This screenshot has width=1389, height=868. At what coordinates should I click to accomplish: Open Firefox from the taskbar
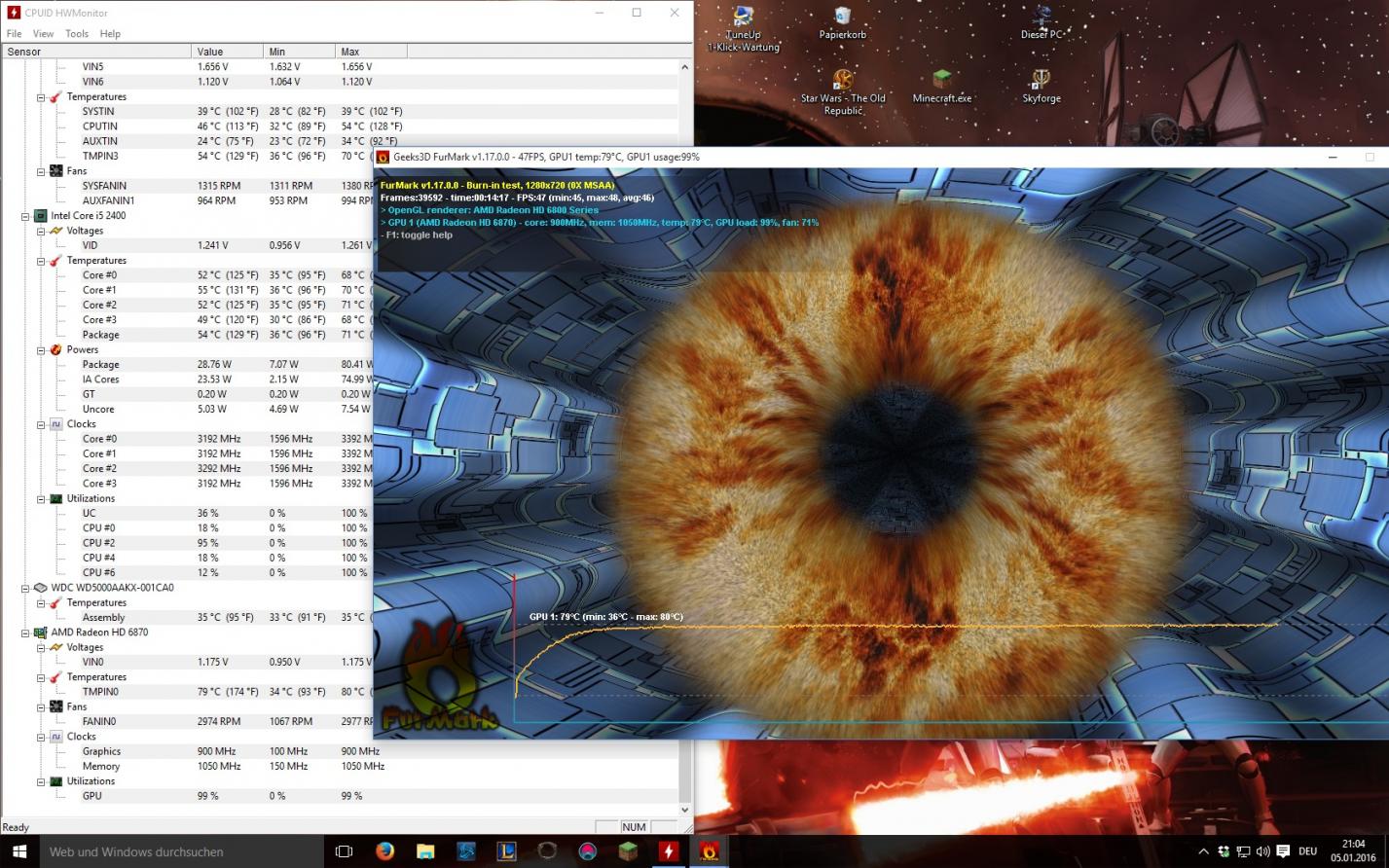pyautogui.click(x=384, y=851)
